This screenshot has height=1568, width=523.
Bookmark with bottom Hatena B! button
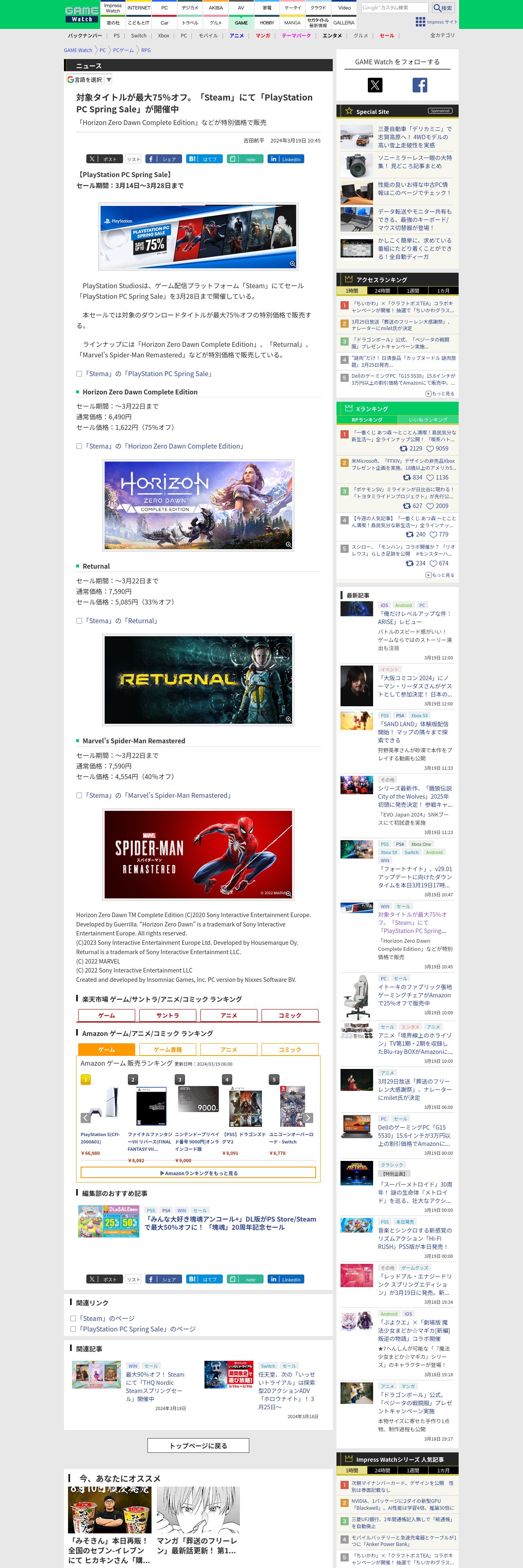point(204,1279)
